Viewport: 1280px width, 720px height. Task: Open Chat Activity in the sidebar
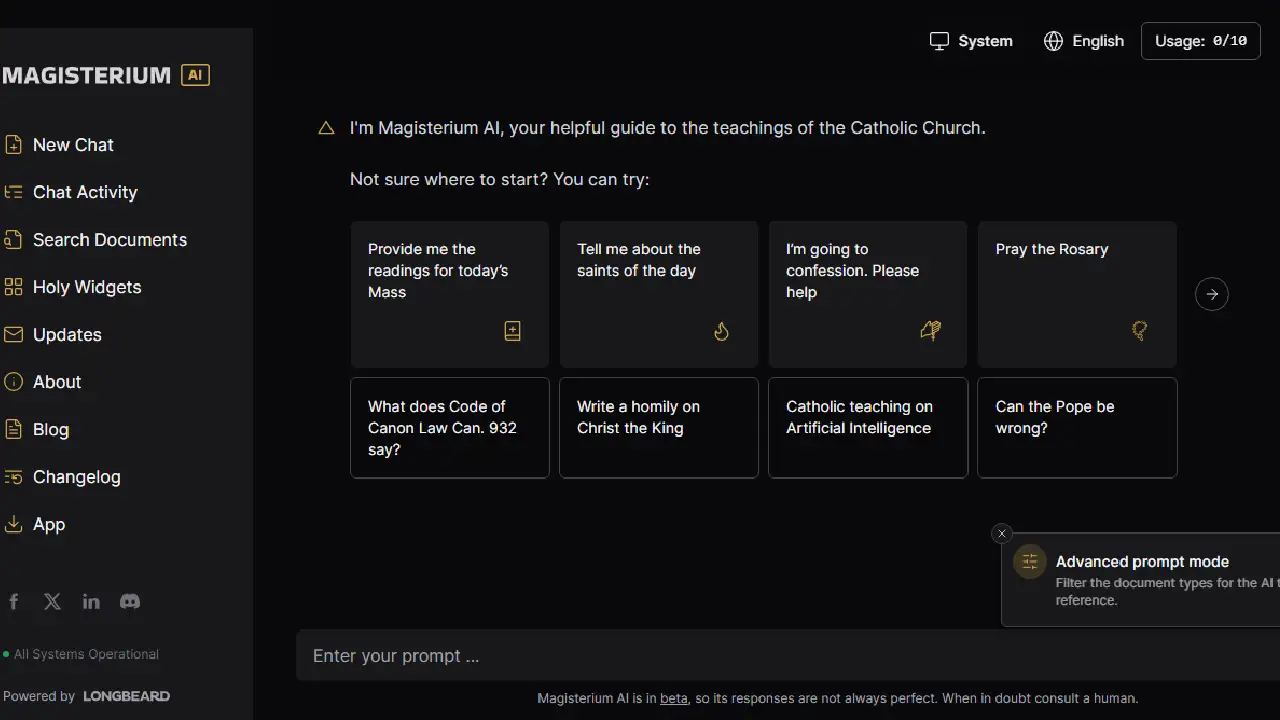pos(85,192)
